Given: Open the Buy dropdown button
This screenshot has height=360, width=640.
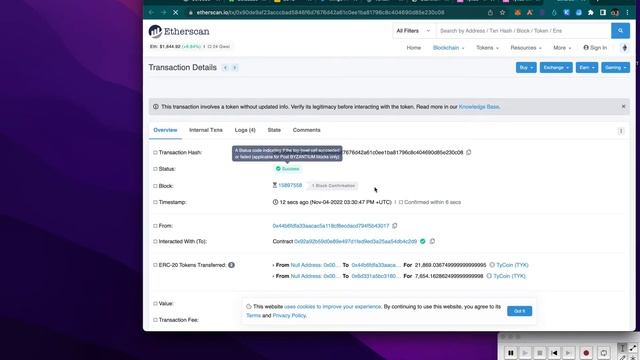Looking at the screenshot, I should pyautogui.click(x=526, y=68).
